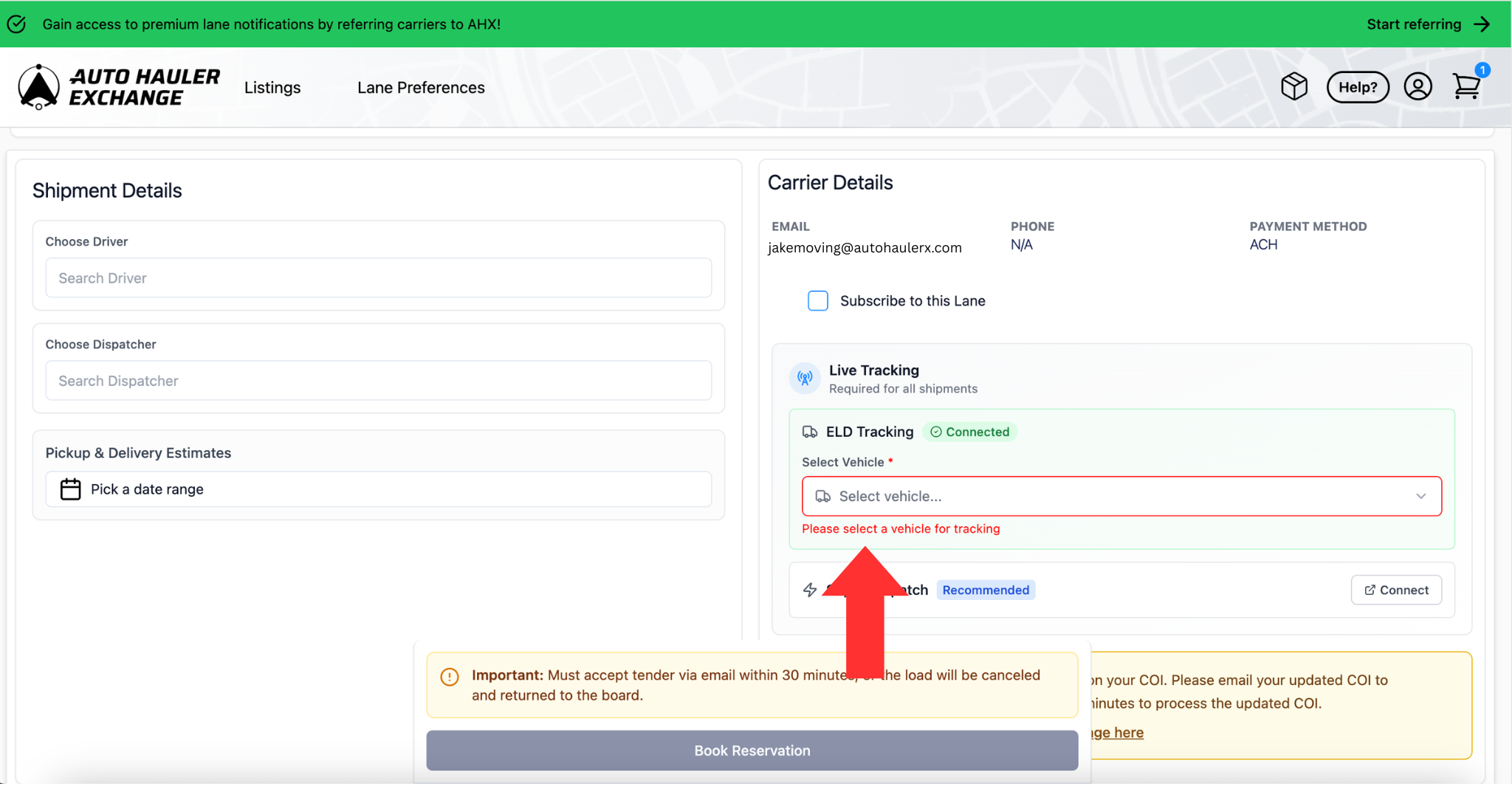
Task: Open the package box icon in header
Action: pyautogui.click(x=1293, y=87)
